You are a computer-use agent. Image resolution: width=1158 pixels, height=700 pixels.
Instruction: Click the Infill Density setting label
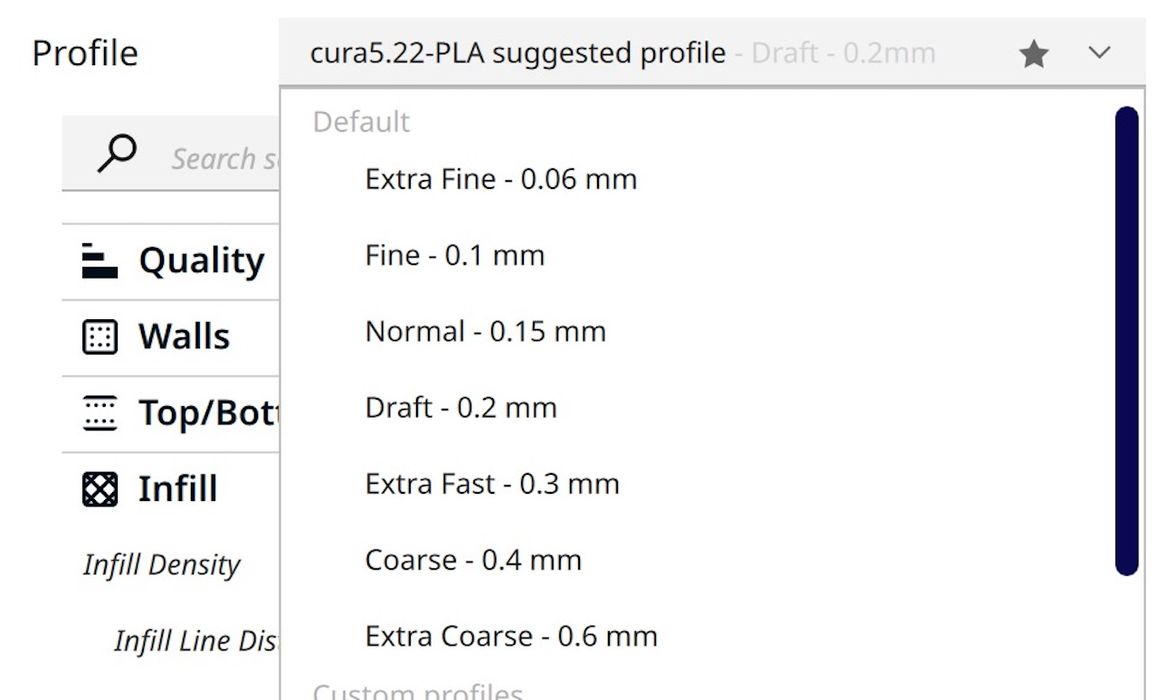click(162, 565)
